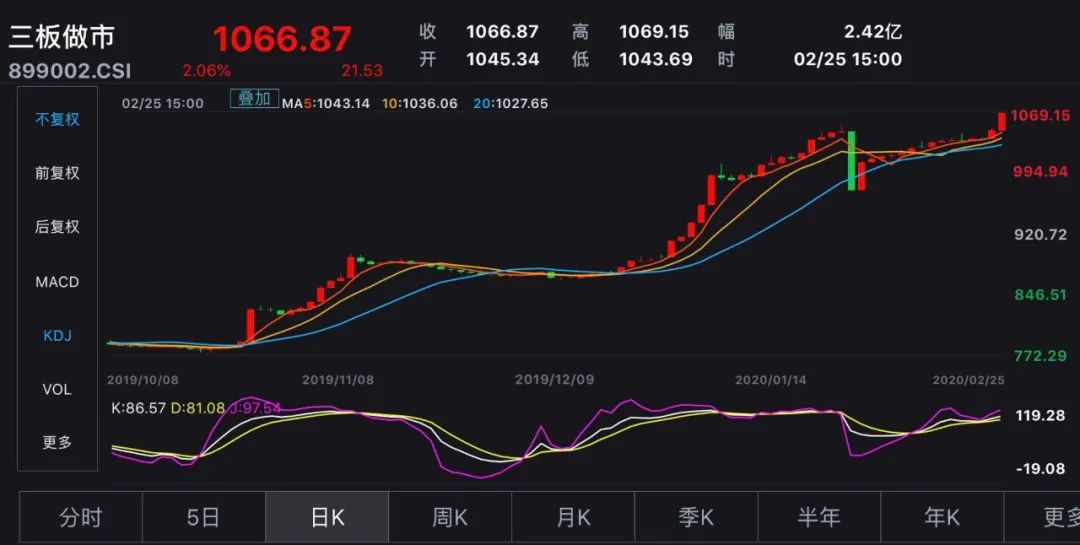
Task: Click the 2020/01/14 date axis label
Action: [x=771, y=380]
